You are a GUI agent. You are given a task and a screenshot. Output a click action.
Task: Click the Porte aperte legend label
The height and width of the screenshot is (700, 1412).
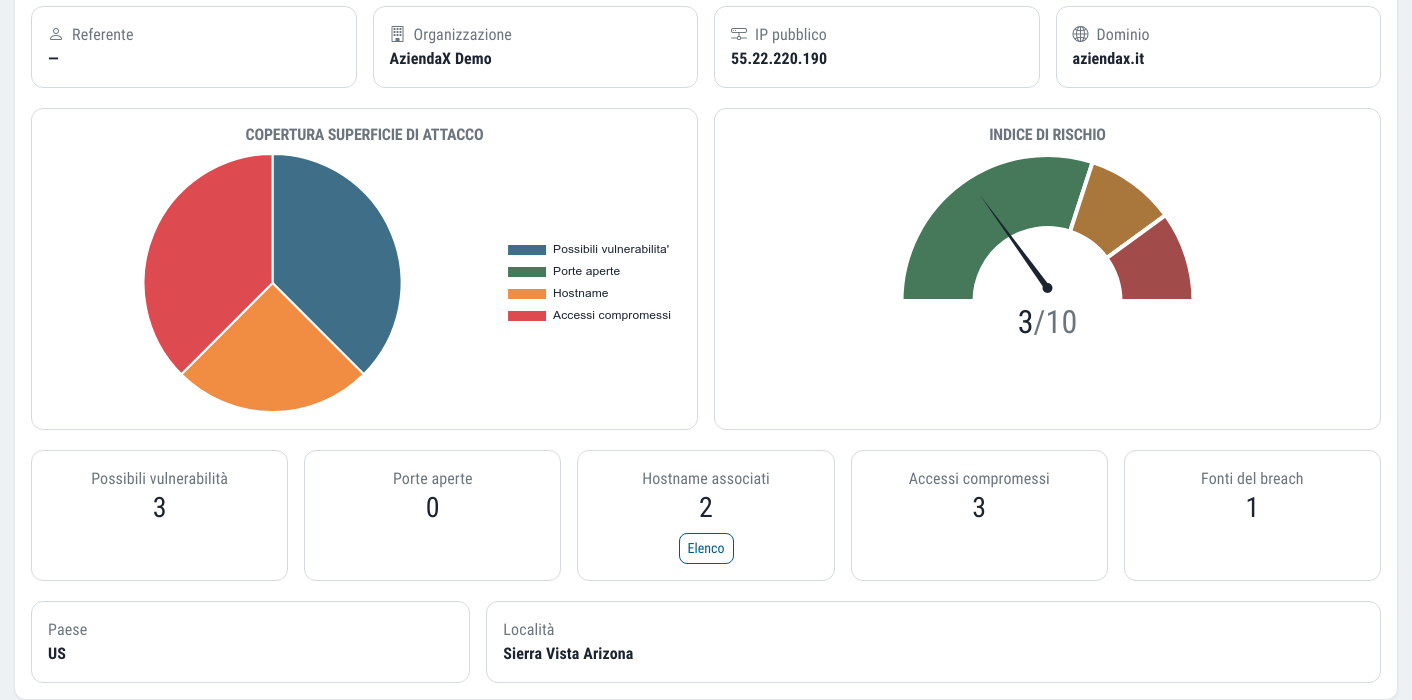[586, 272]
